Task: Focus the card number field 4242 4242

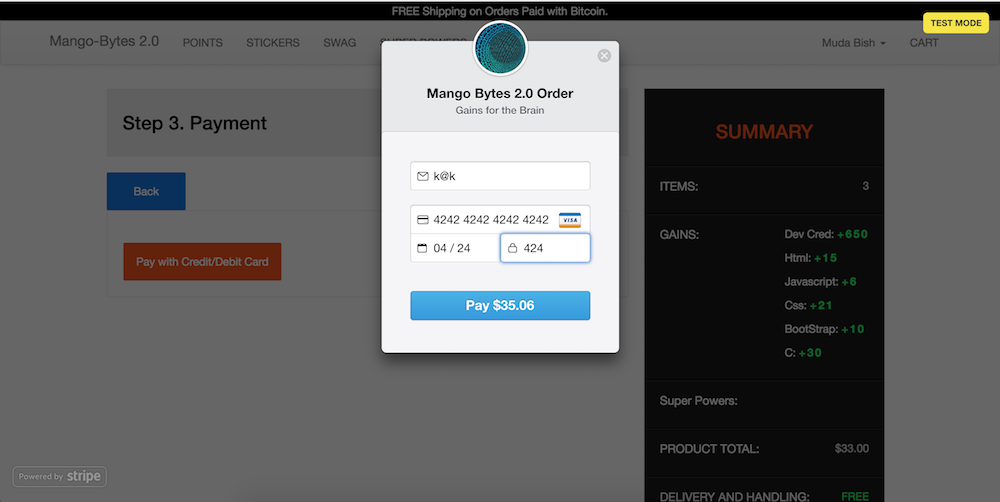Action: tap(500, 219)
